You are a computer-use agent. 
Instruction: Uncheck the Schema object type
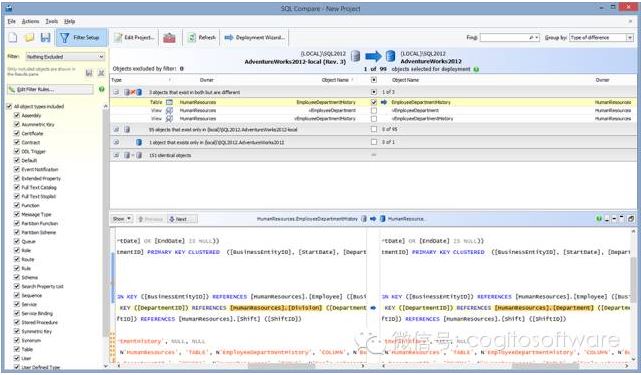17,277
